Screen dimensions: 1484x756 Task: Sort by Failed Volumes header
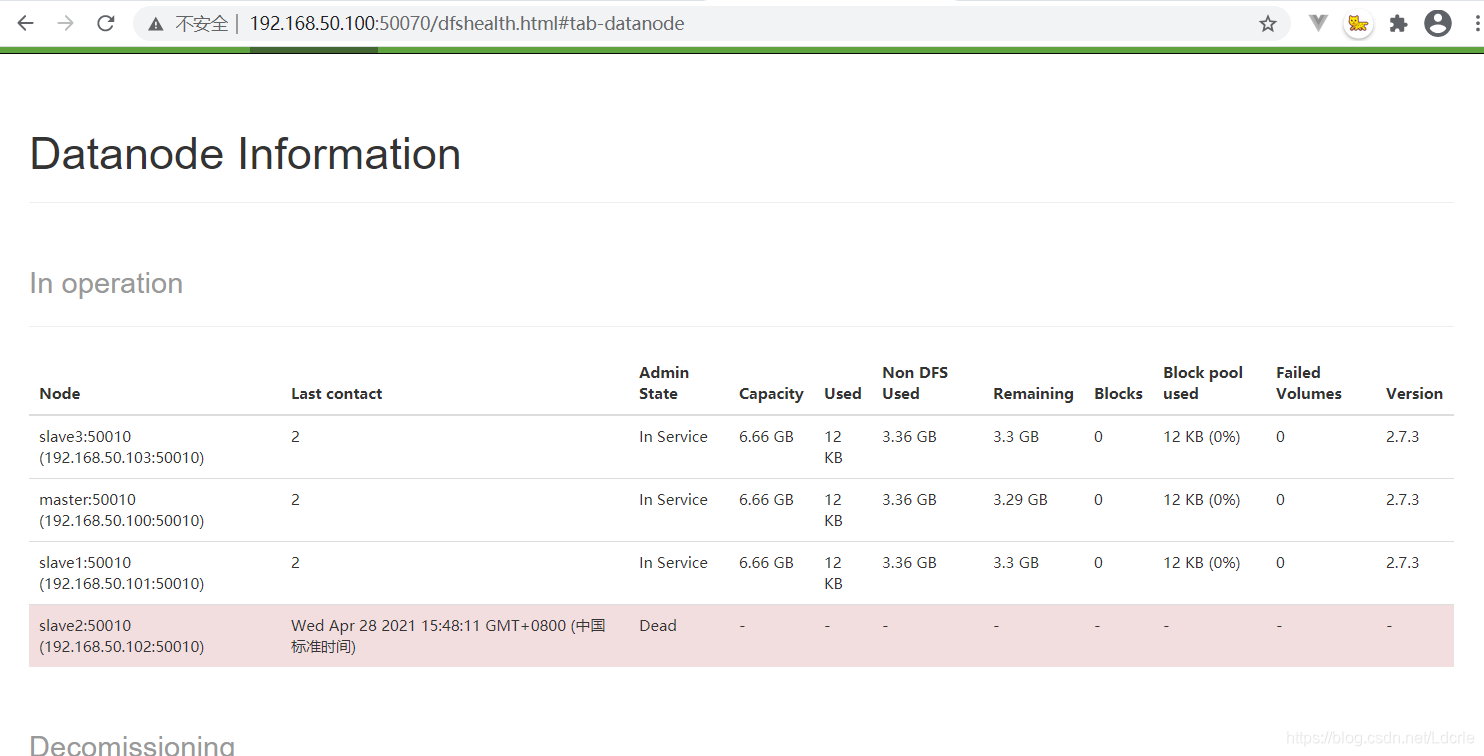[x=1309, y=383]
